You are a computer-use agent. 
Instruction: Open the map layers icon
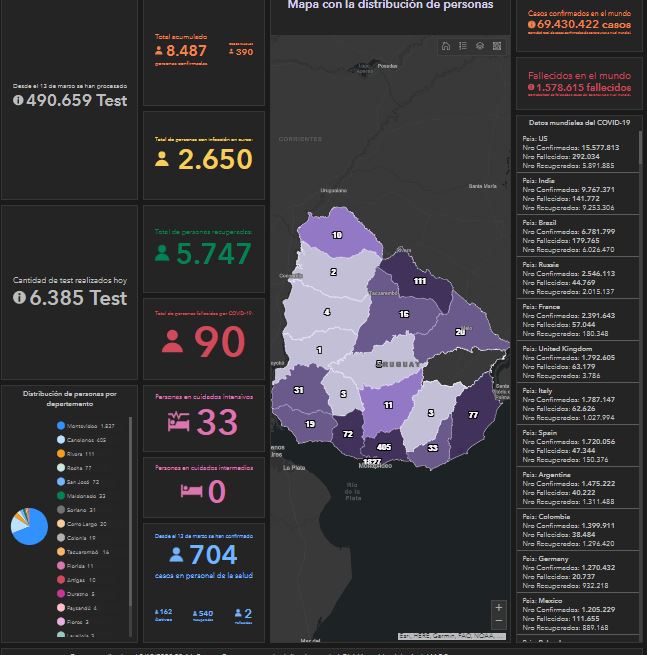click(x=480, y=46)
